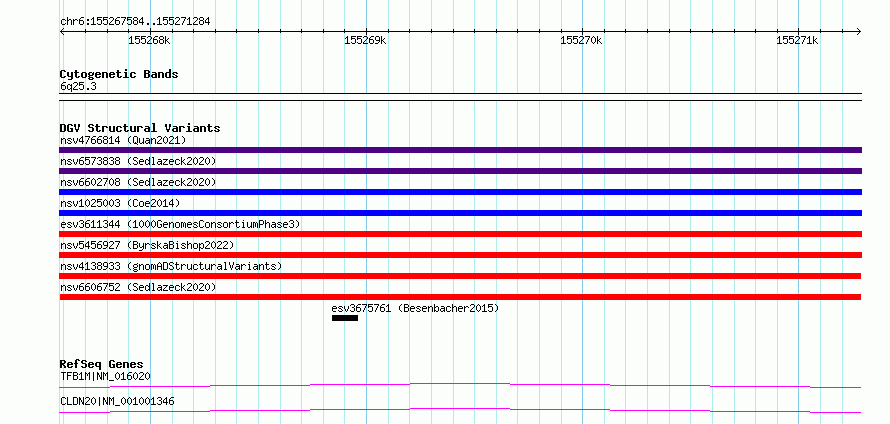This screenshot has width=890, height=424.
Task: Click the nsv4766814 (Quan2021) variant bar
Action: coord(460,150)
